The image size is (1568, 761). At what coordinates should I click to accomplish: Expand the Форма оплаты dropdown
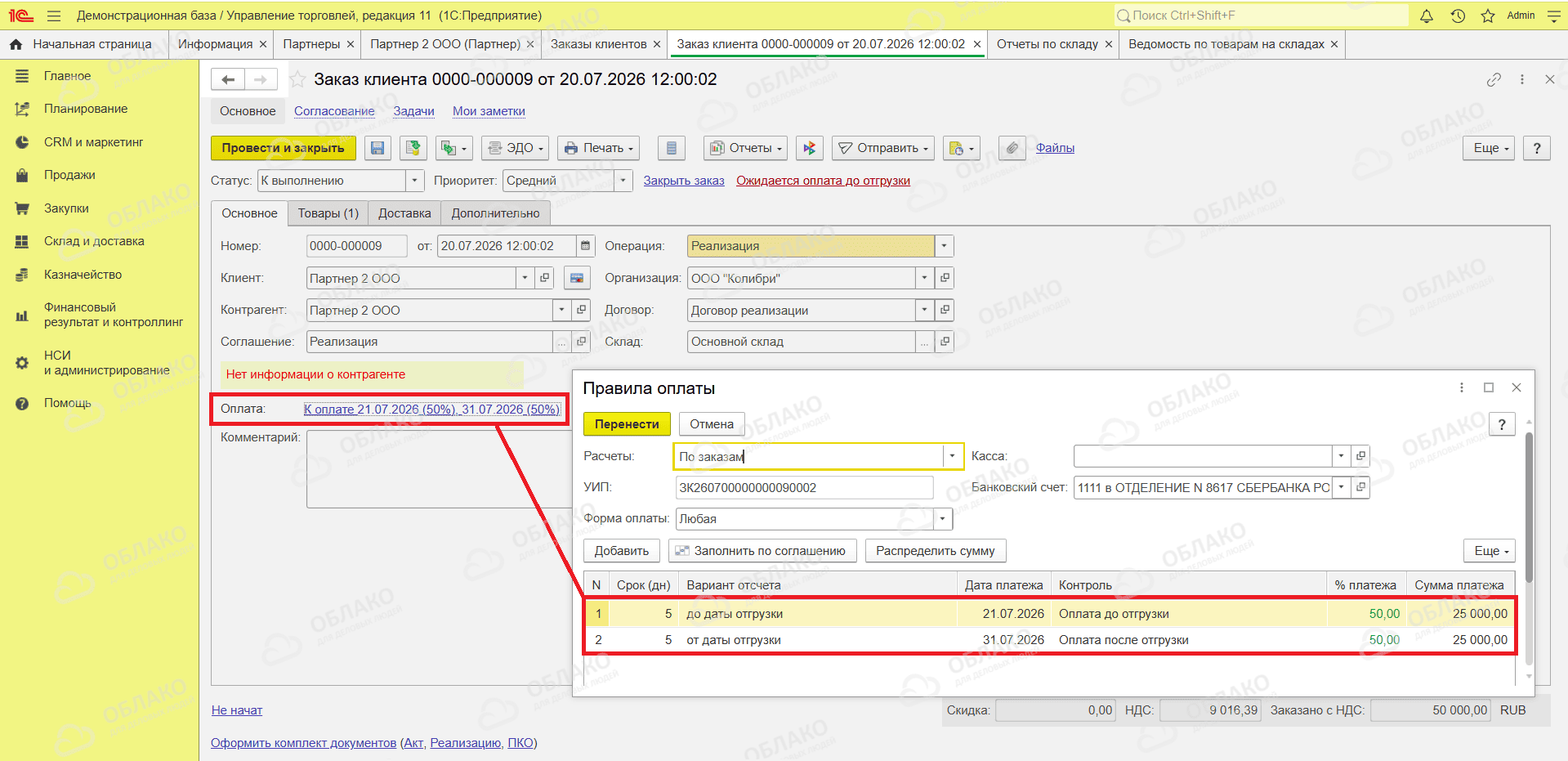943,518
